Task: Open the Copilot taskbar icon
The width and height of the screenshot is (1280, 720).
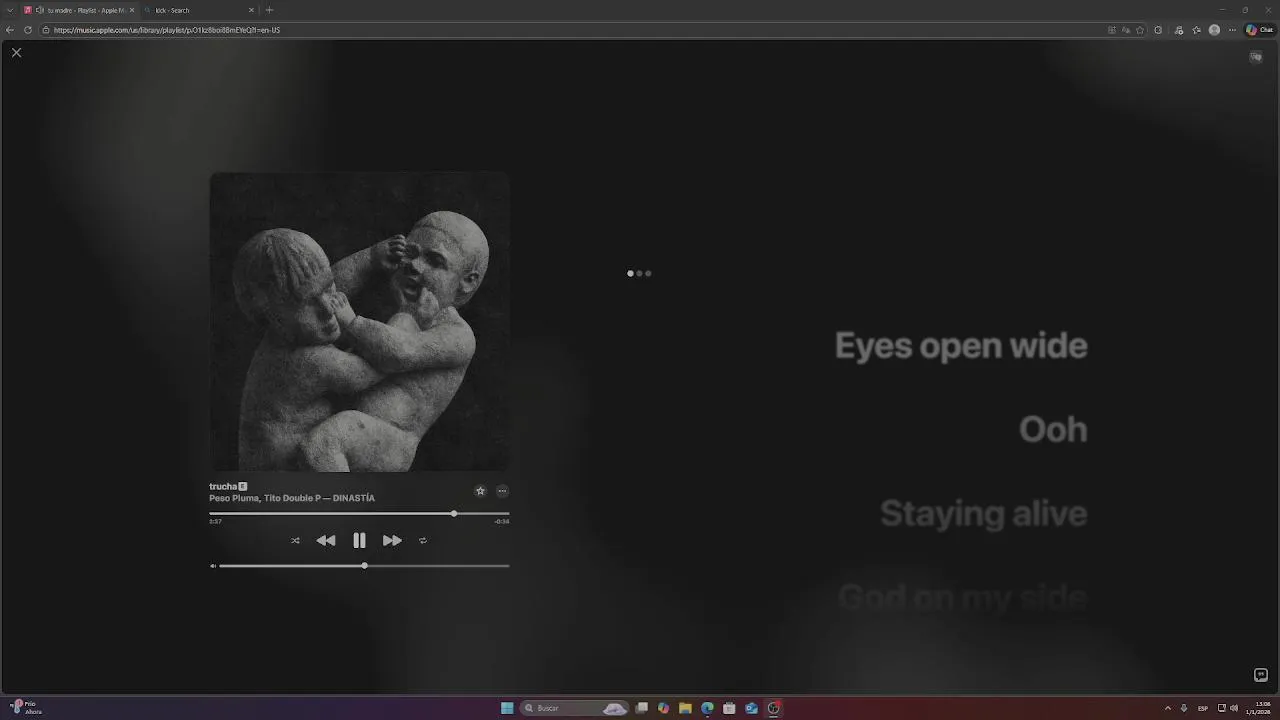Action: (x=663, y=708)
